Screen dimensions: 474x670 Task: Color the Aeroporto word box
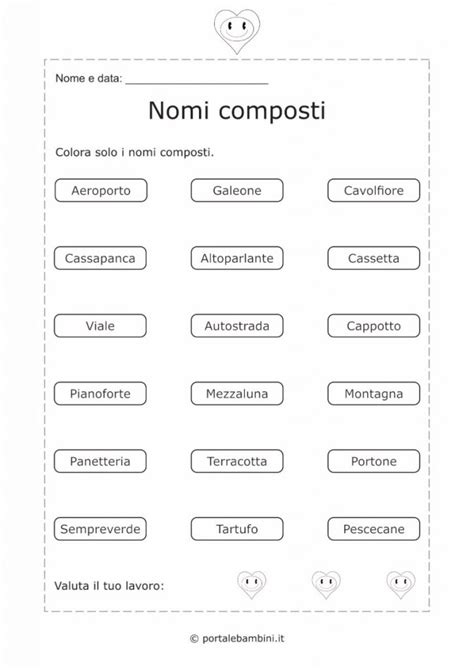[x=101, y=190]
